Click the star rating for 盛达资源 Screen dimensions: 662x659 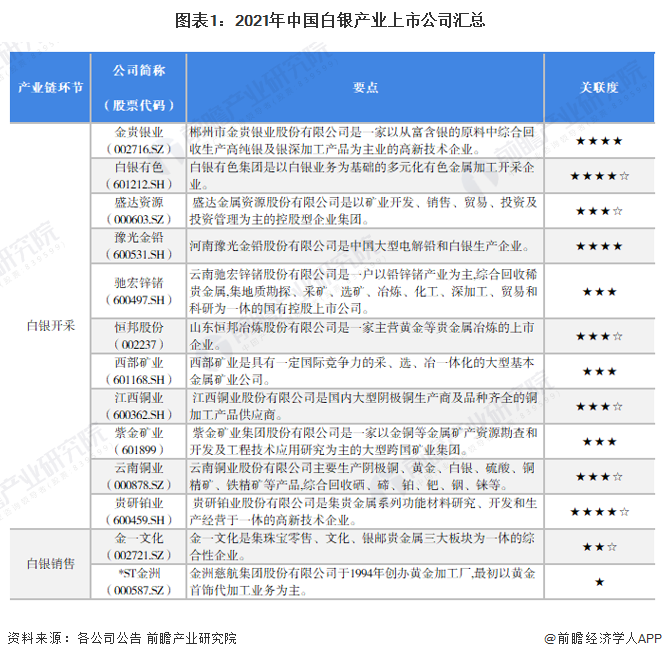(599, 211)
